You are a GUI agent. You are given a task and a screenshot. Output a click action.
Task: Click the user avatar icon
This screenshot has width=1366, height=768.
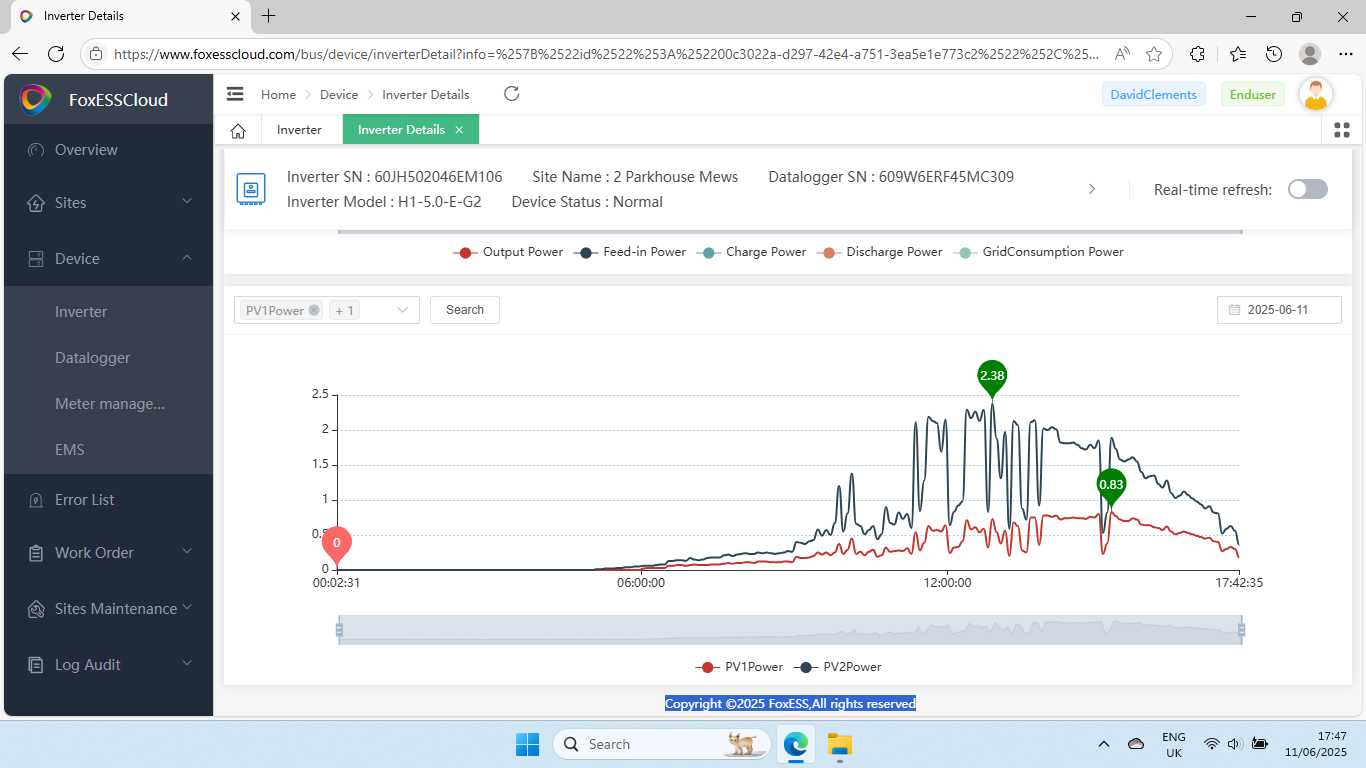point(1316,95)
